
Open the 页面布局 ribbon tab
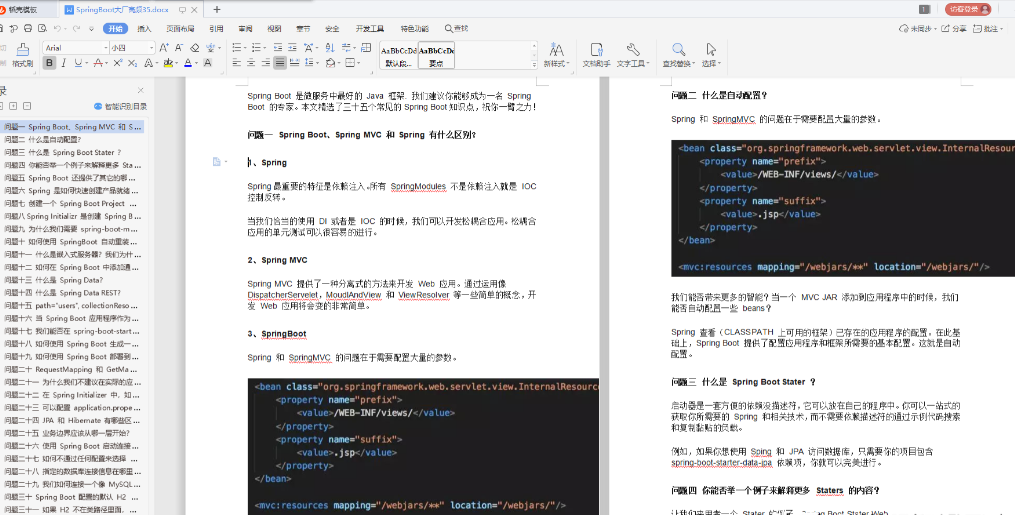click(x=180, y=28)
